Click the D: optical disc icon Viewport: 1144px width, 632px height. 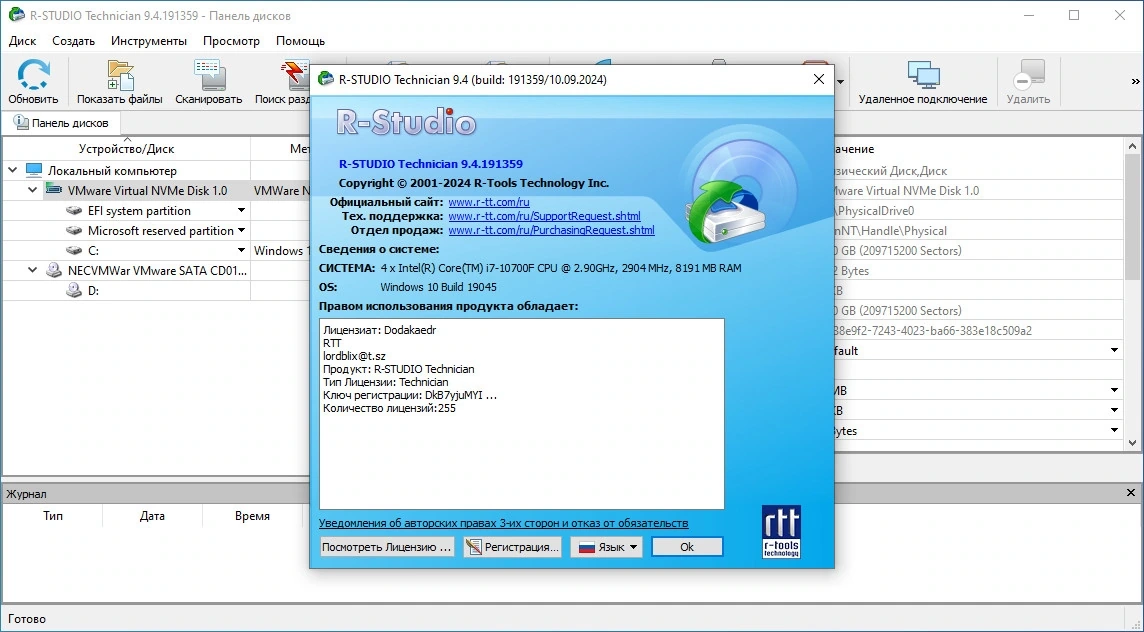74,290
